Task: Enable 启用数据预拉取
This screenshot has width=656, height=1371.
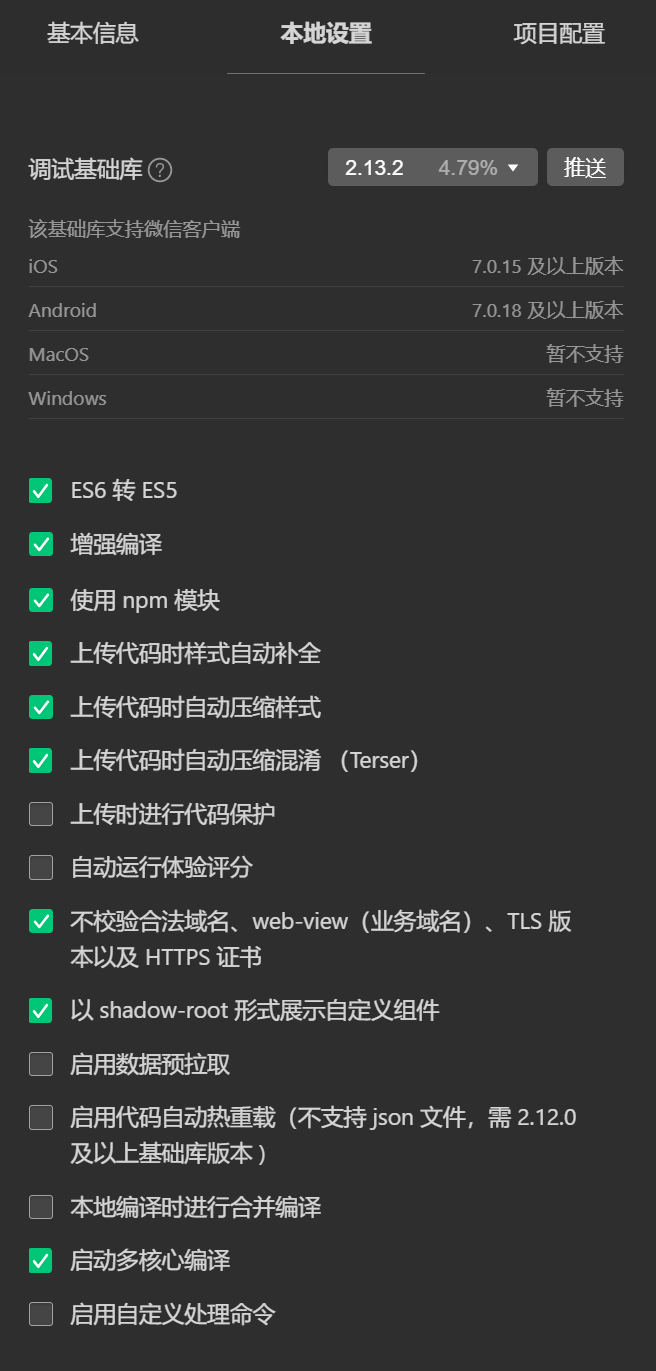Action: coord(40,1064)
